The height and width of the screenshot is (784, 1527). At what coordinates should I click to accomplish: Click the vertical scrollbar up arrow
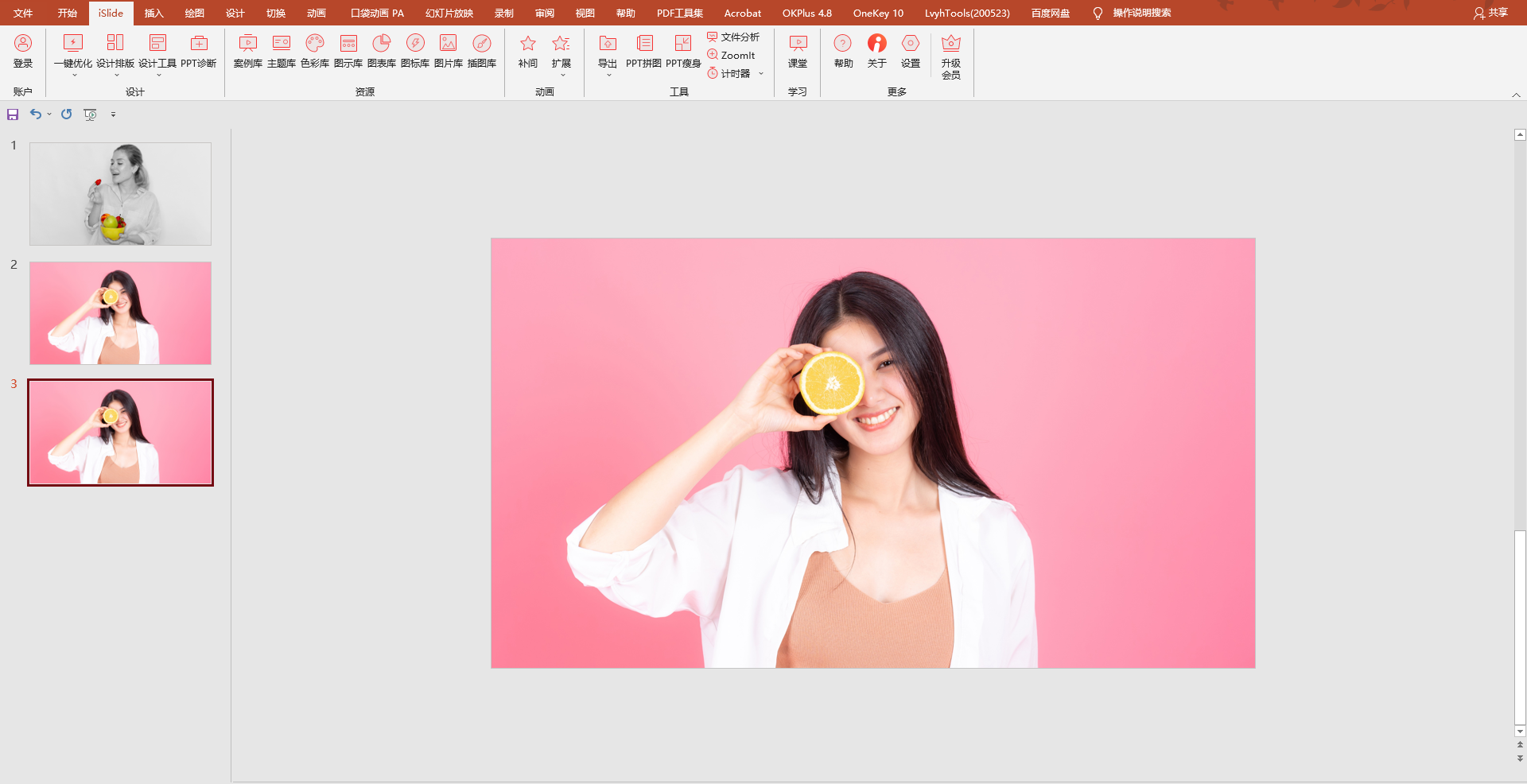tap(1520, 135)
